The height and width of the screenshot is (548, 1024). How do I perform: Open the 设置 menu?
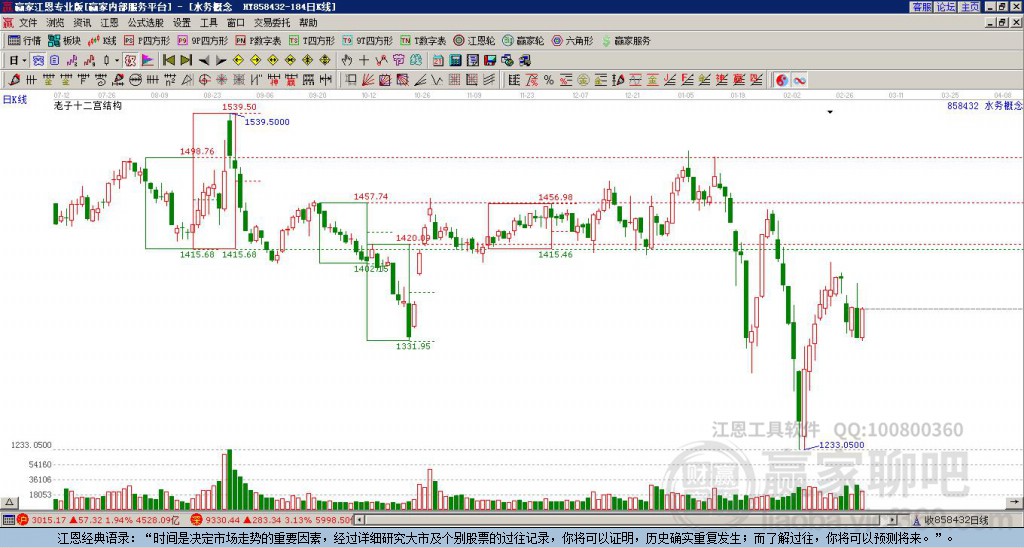(x=182, y=23)
